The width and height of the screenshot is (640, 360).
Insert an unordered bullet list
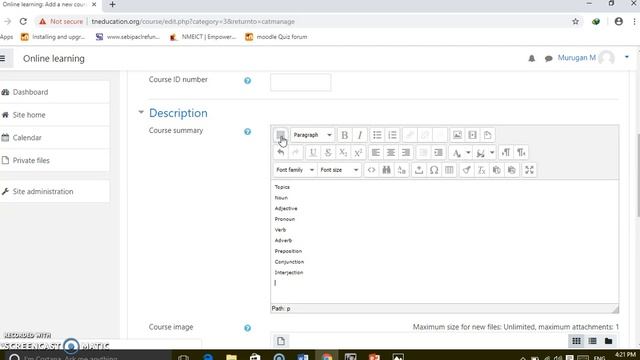pyautogui.click(x=377, y=135)
